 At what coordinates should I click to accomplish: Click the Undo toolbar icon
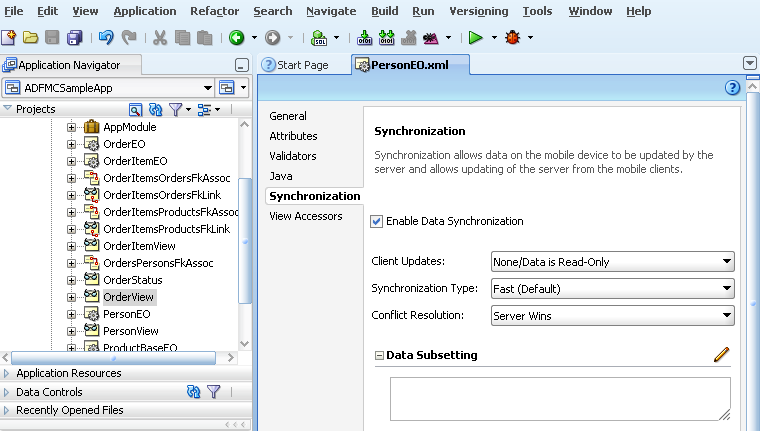(x=106, y=37)
